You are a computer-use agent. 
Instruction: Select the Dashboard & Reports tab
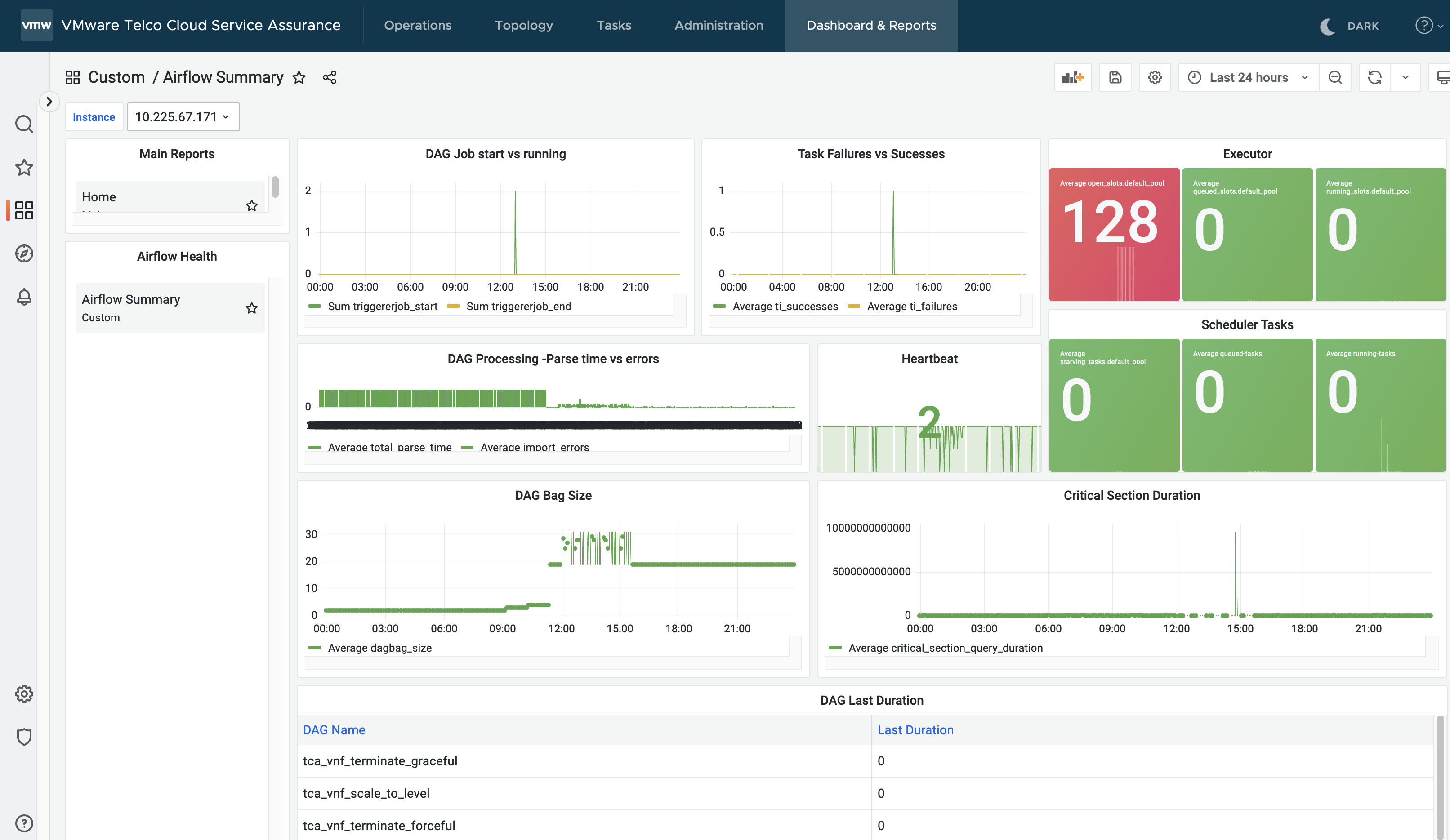coord(871,25)
